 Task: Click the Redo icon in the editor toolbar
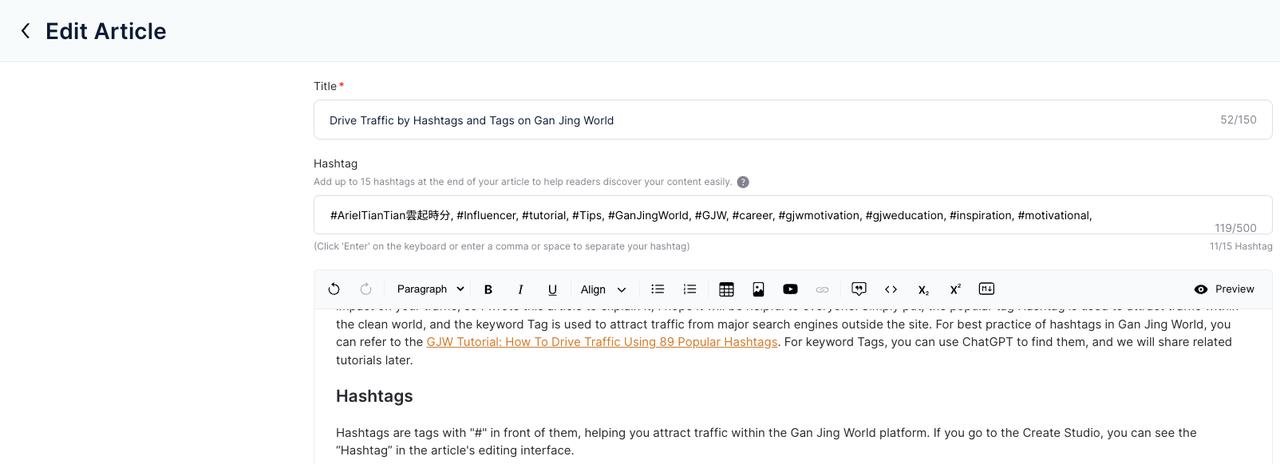366,289
